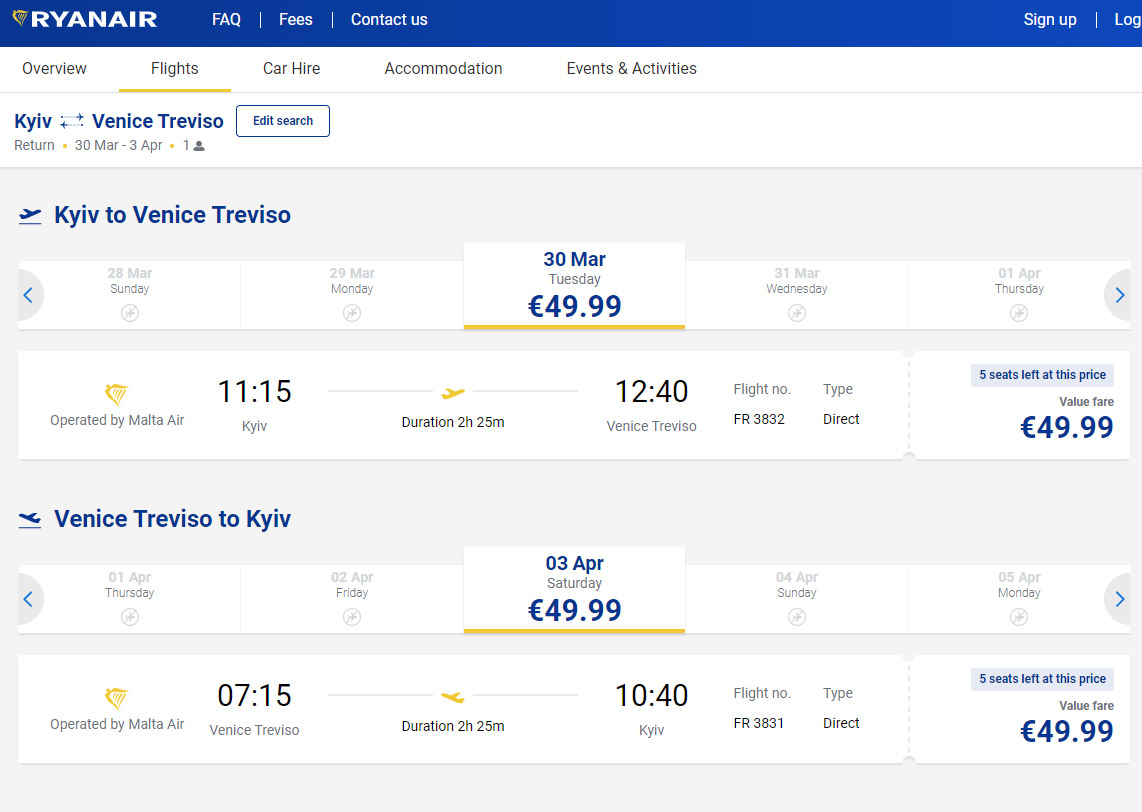Screen dimensions: 1142x812
Task: Click flight number FR 3831
Action: [x=759, y=723]
